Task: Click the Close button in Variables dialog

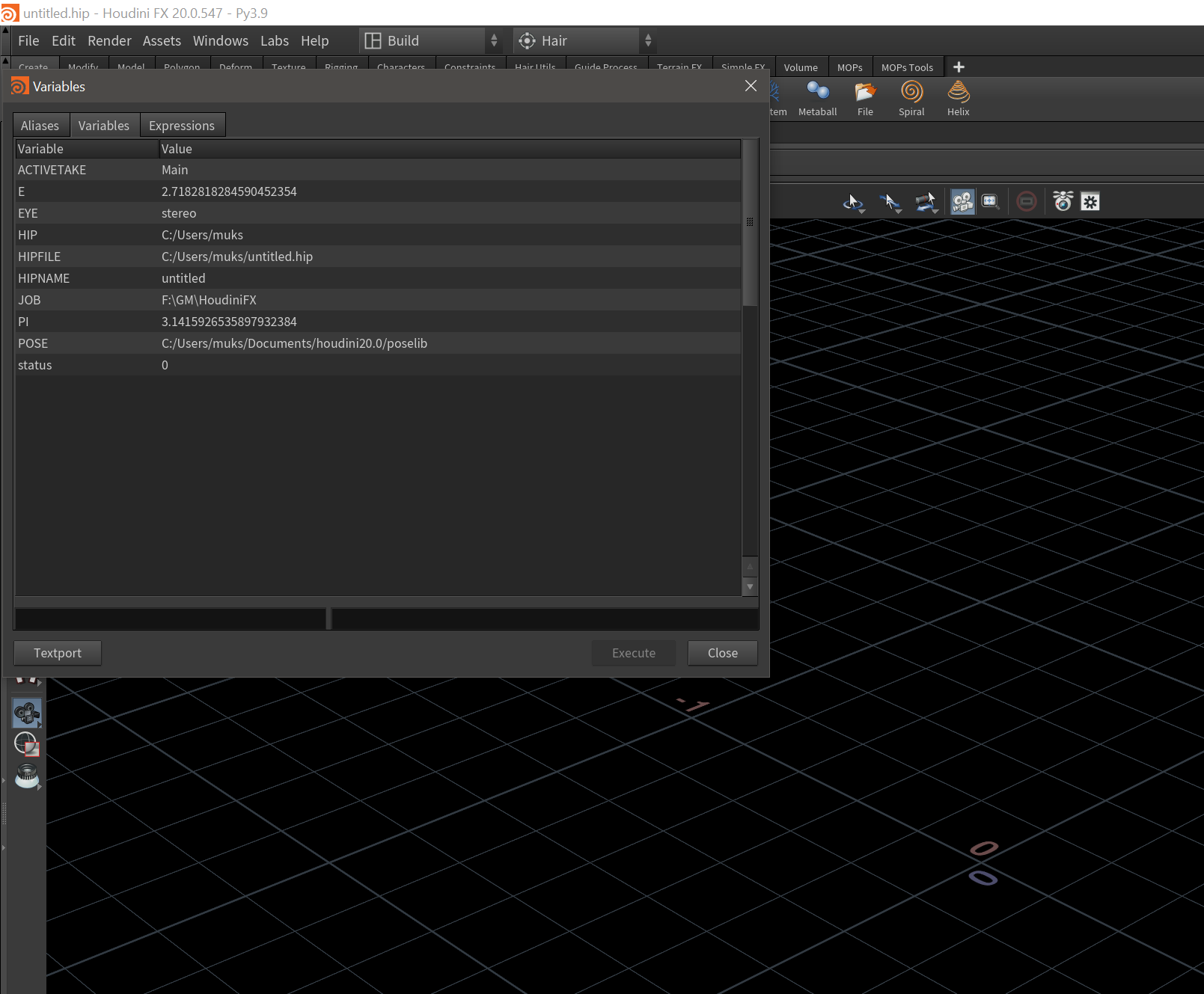Action: tap(723, 653)
